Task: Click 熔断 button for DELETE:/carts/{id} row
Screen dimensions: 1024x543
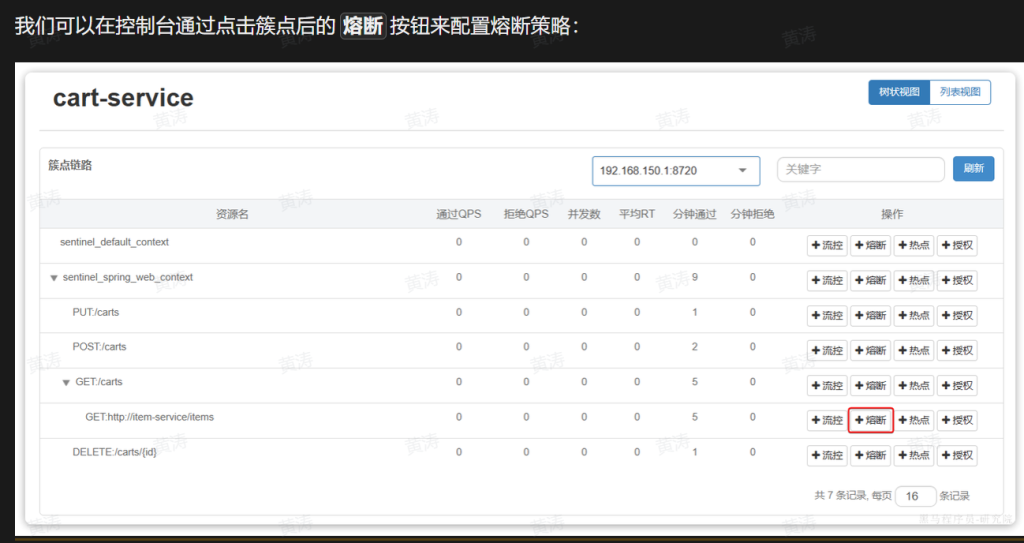Action: pos(870,455)
